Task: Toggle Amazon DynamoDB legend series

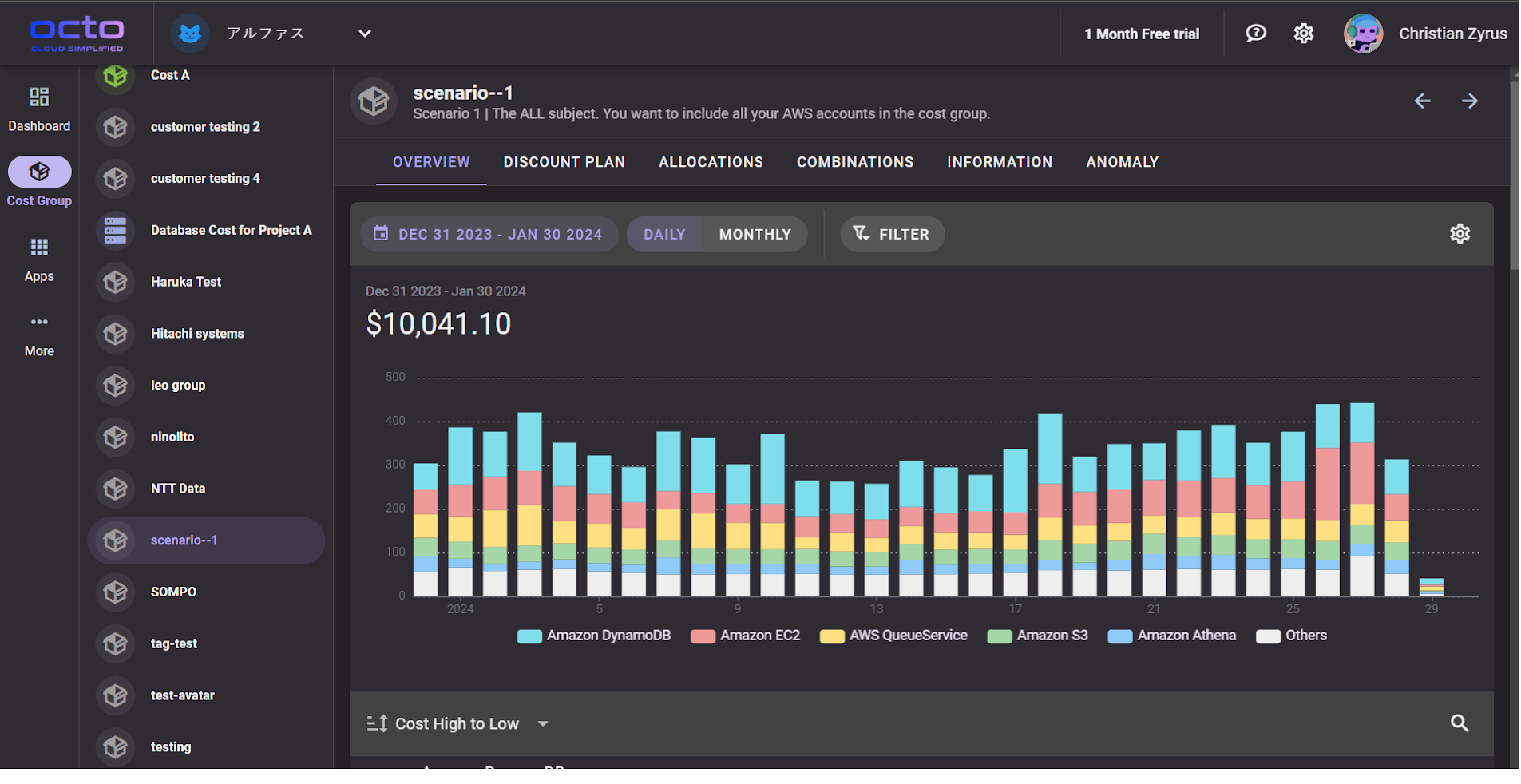Action: click(594, 636)
